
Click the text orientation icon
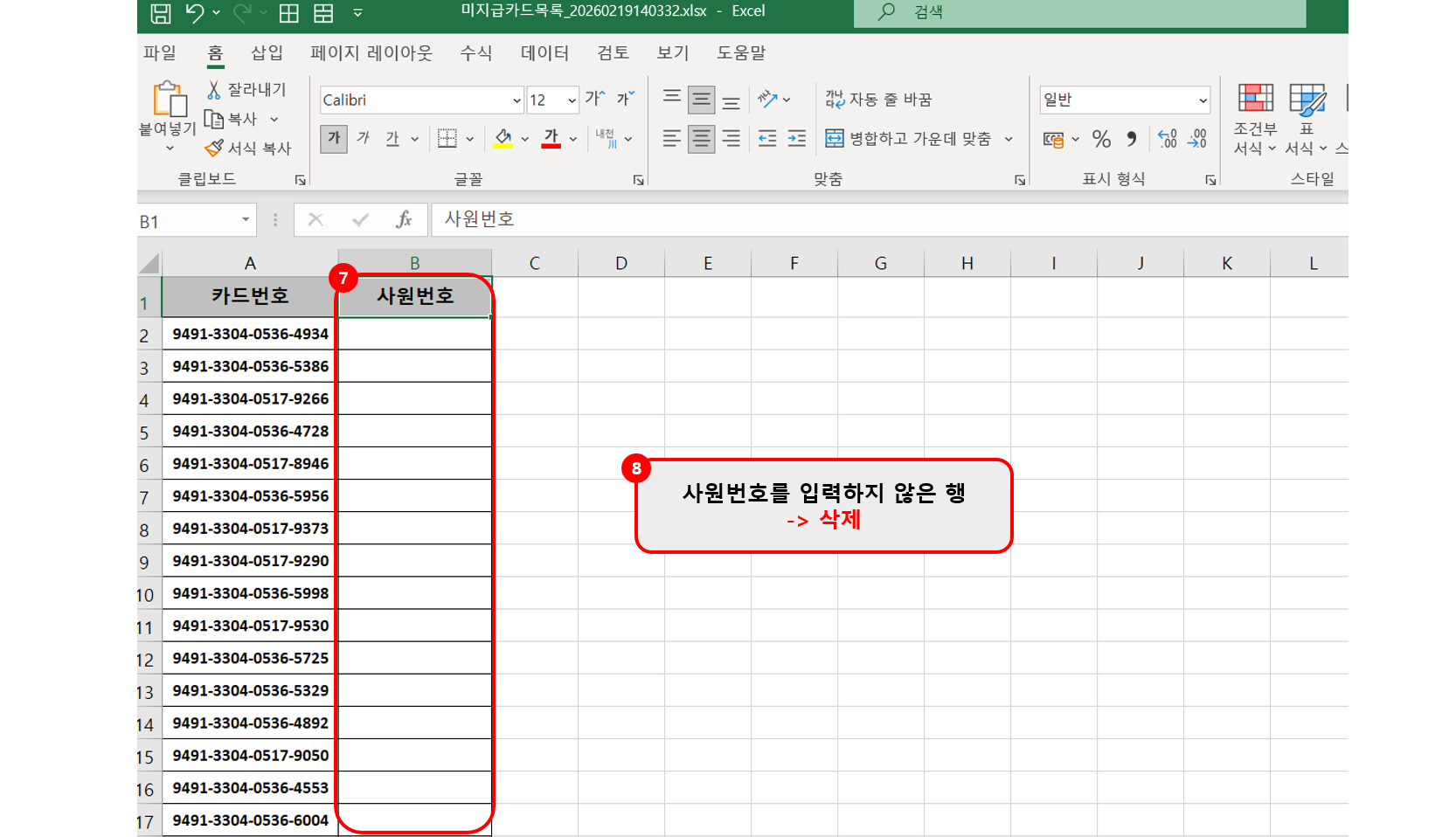[767, 99]
